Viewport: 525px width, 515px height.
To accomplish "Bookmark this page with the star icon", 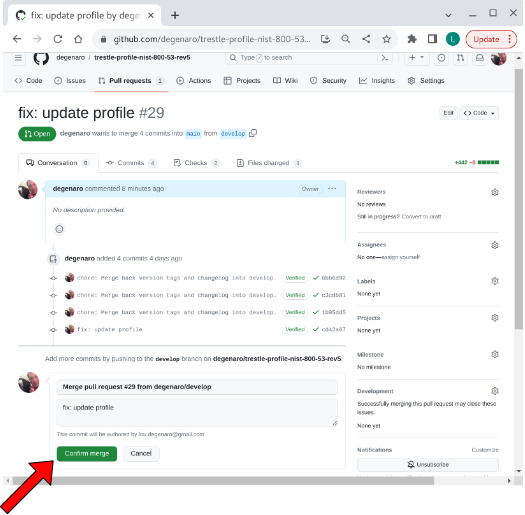I will pyautogui.click(x=386, y=39).
